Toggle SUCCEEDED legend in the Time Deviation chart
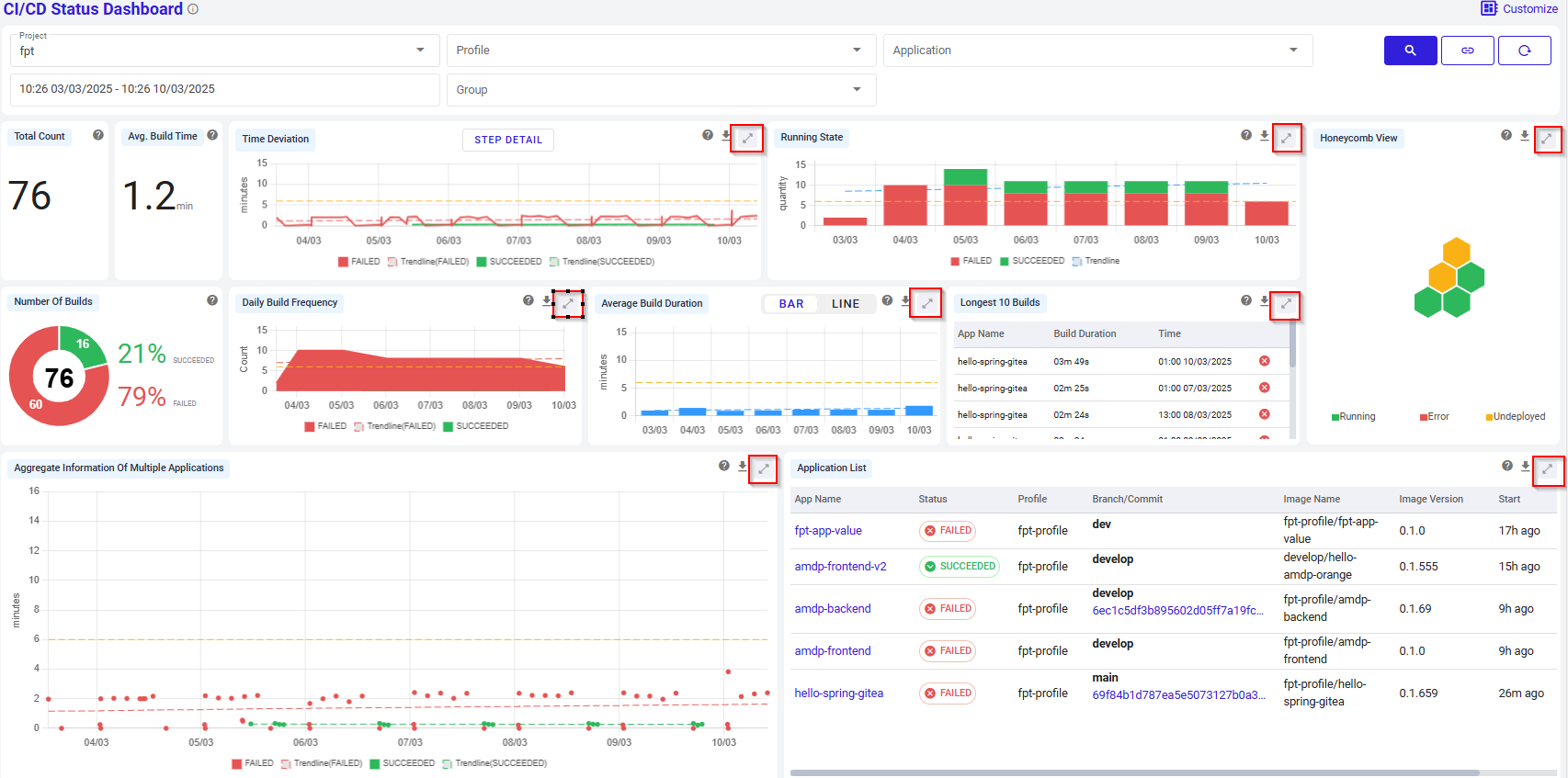Image resolution: width=1568 pixels, height=778 pixels. (509, 262)
